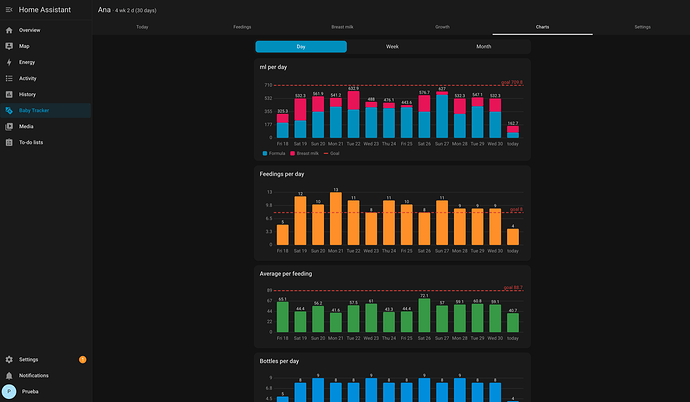
Task: Open the To-do lists clipboard icon
Action: pos(9,143)
